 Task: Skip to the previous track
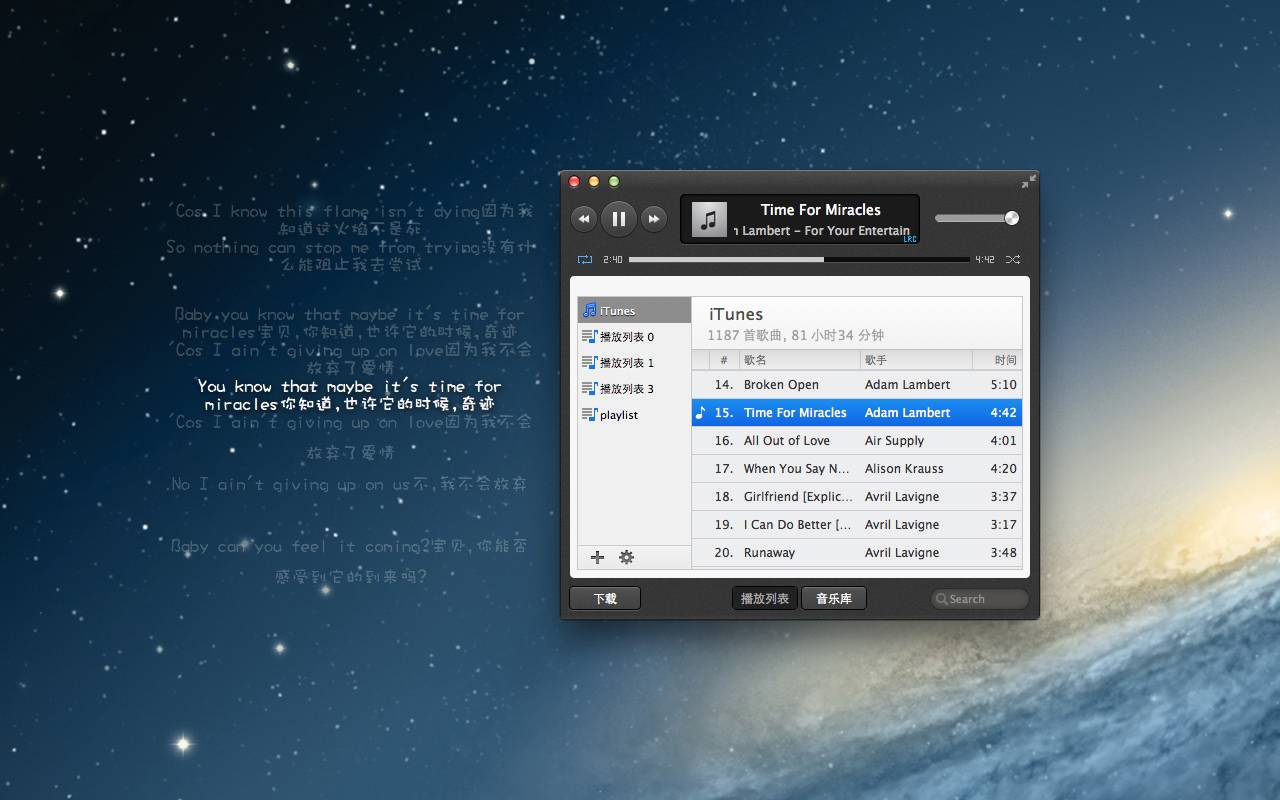[x=584, y=218]
